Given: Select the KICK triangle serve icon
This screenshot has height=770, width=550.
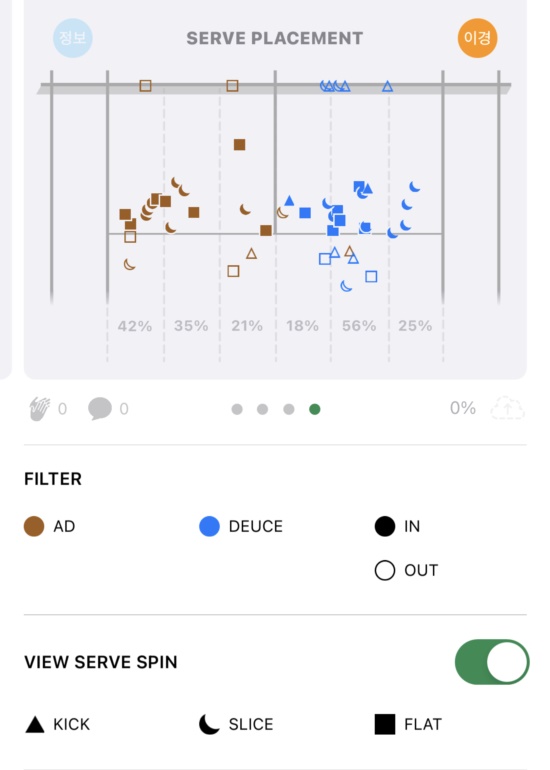Looking at the screenshot, I should tap(35, 724).
